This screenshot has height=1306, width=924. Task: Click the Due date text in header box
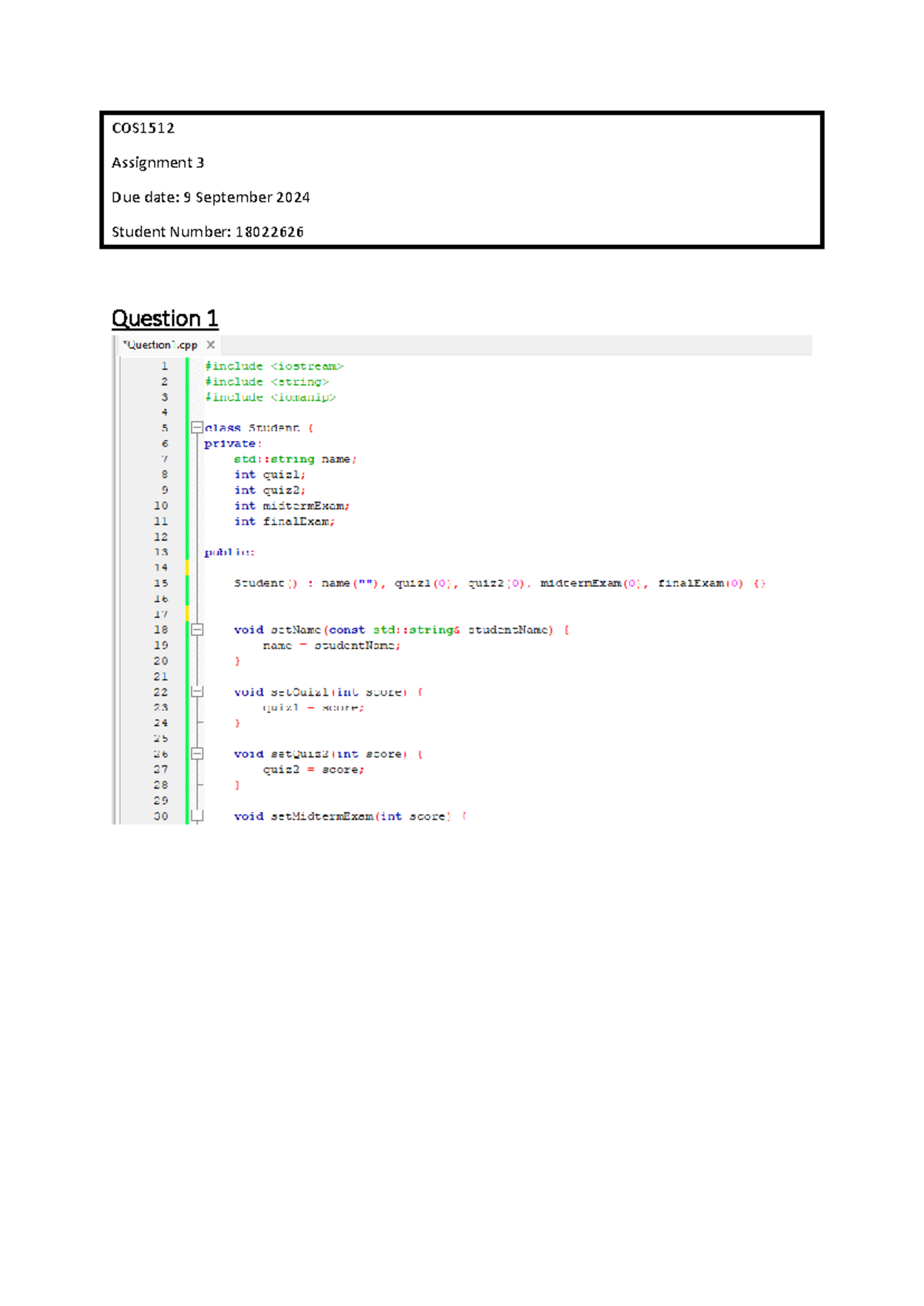210,197
